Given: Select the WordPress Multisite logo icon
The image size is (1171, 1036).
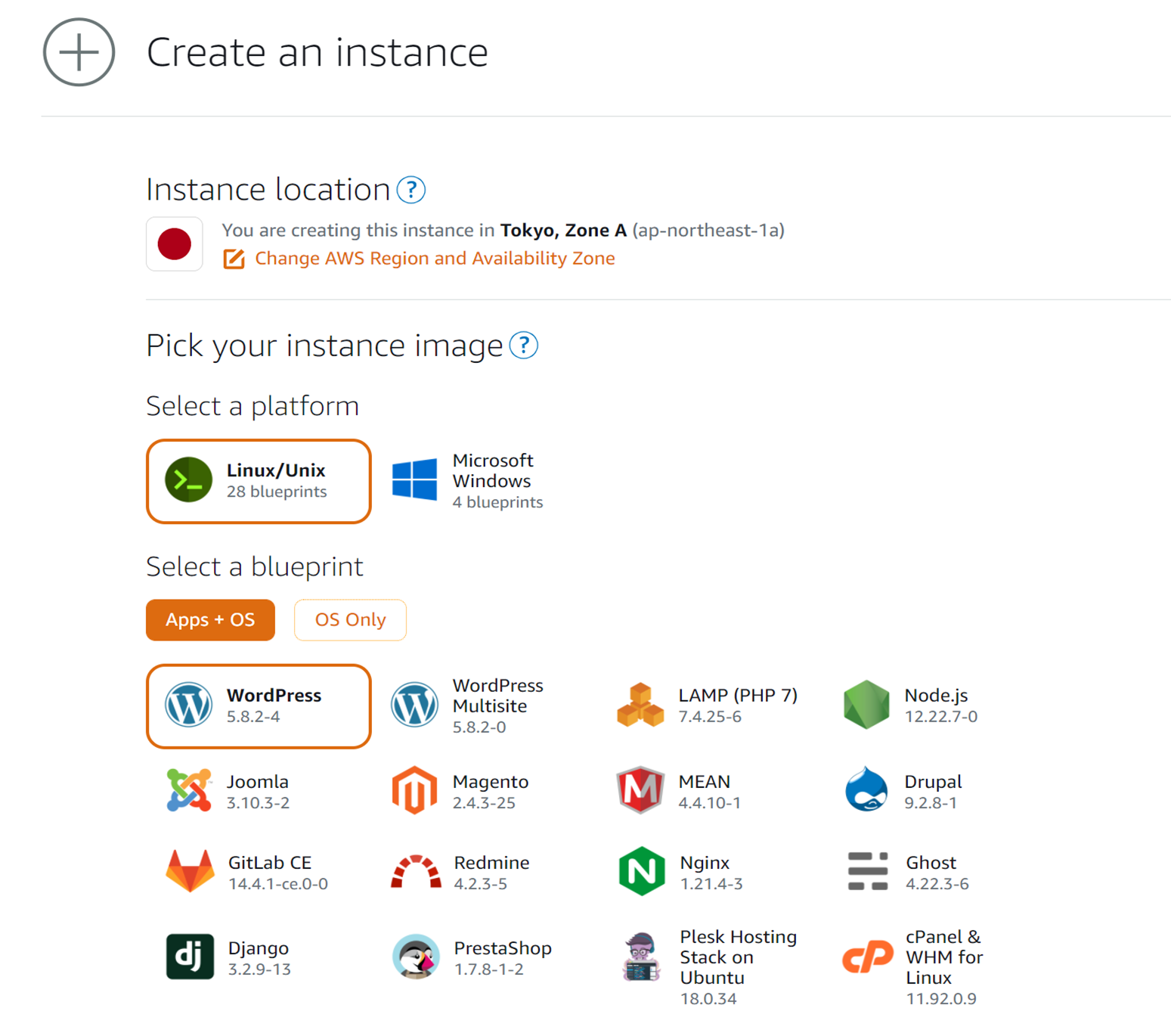Looking at the screenshot, I should tap(414, 705).
